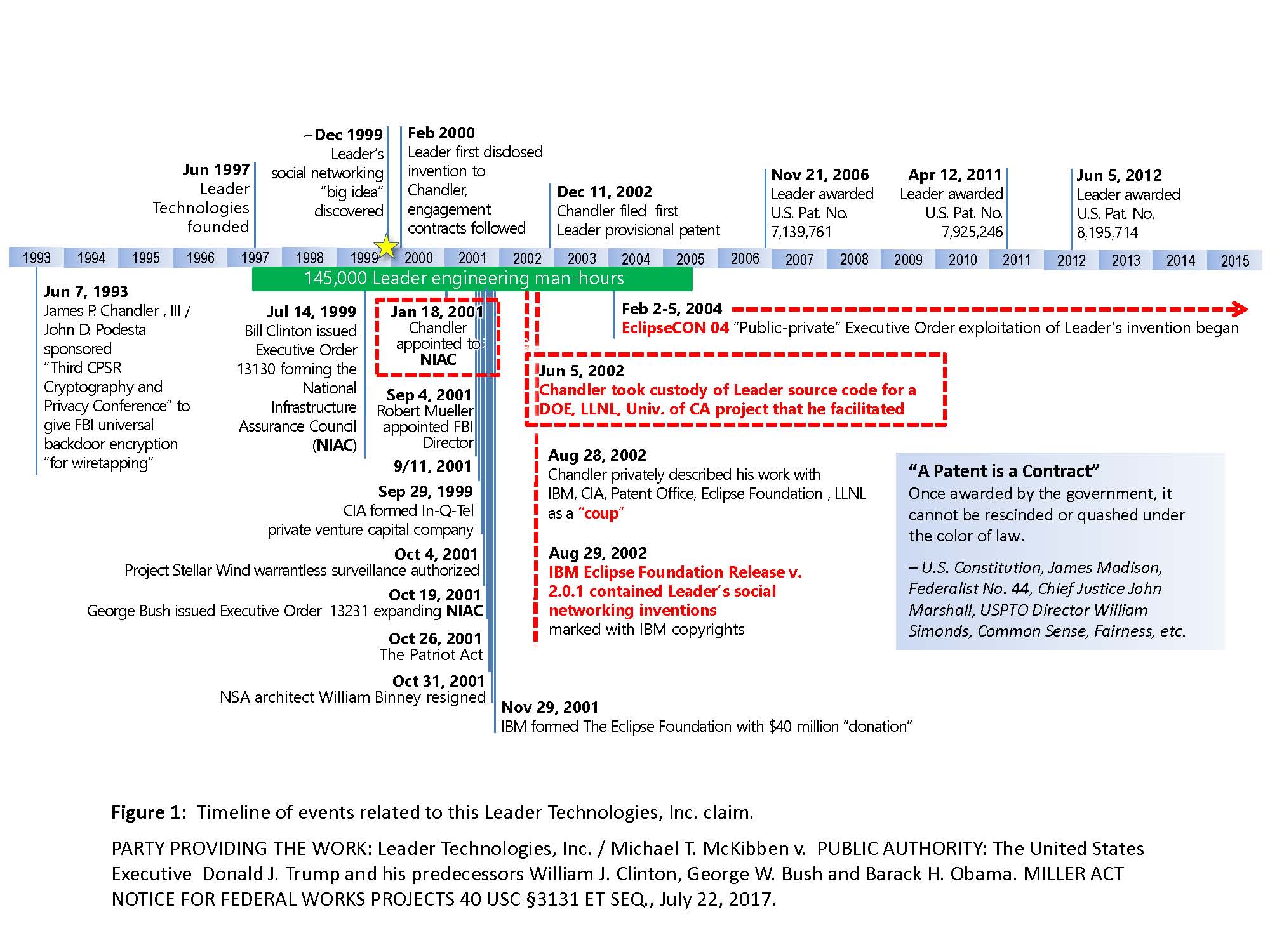
Task: Select the 1995 year cell on the timeline
Action: point(145,258)
